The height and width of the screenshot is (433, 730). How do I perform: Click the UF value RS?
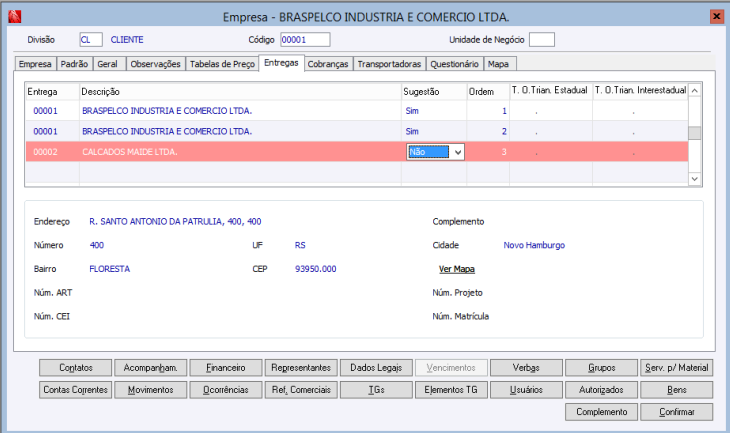pyautogui.click(x=300, y=245)
